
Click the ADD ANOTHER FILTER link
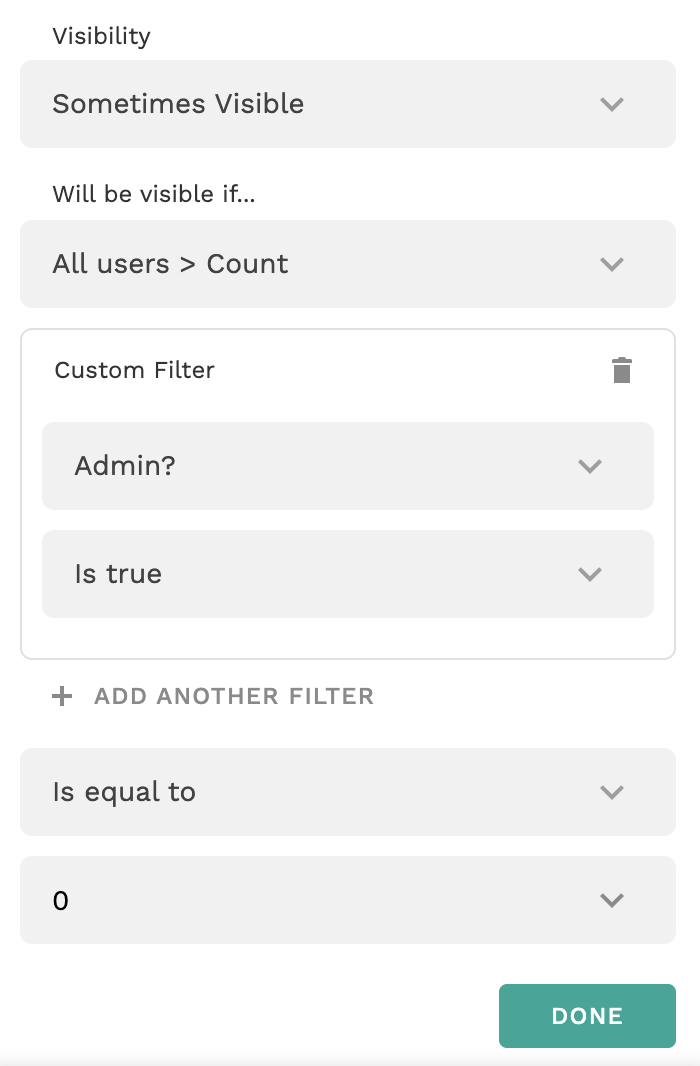click(233, 696)
